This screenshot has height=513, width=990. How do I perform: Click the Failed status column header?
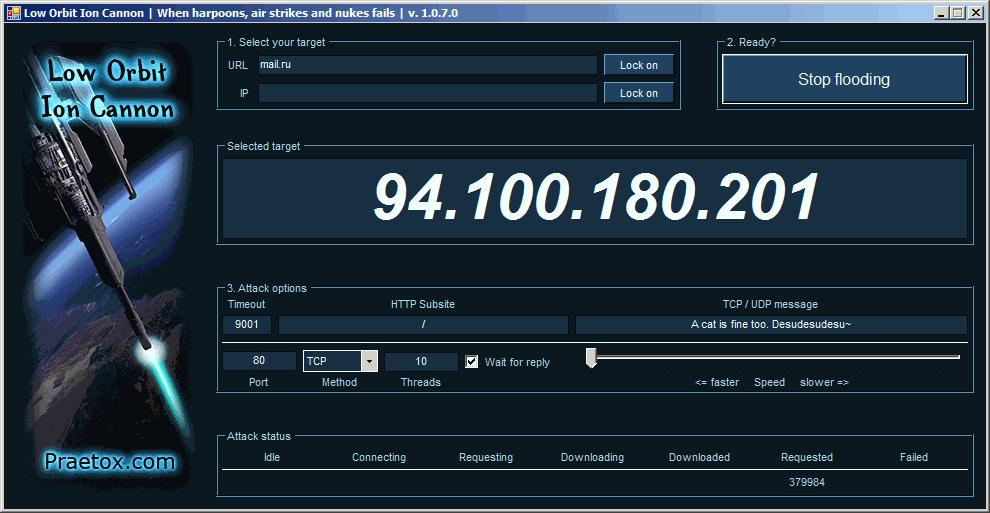point(914,457)
